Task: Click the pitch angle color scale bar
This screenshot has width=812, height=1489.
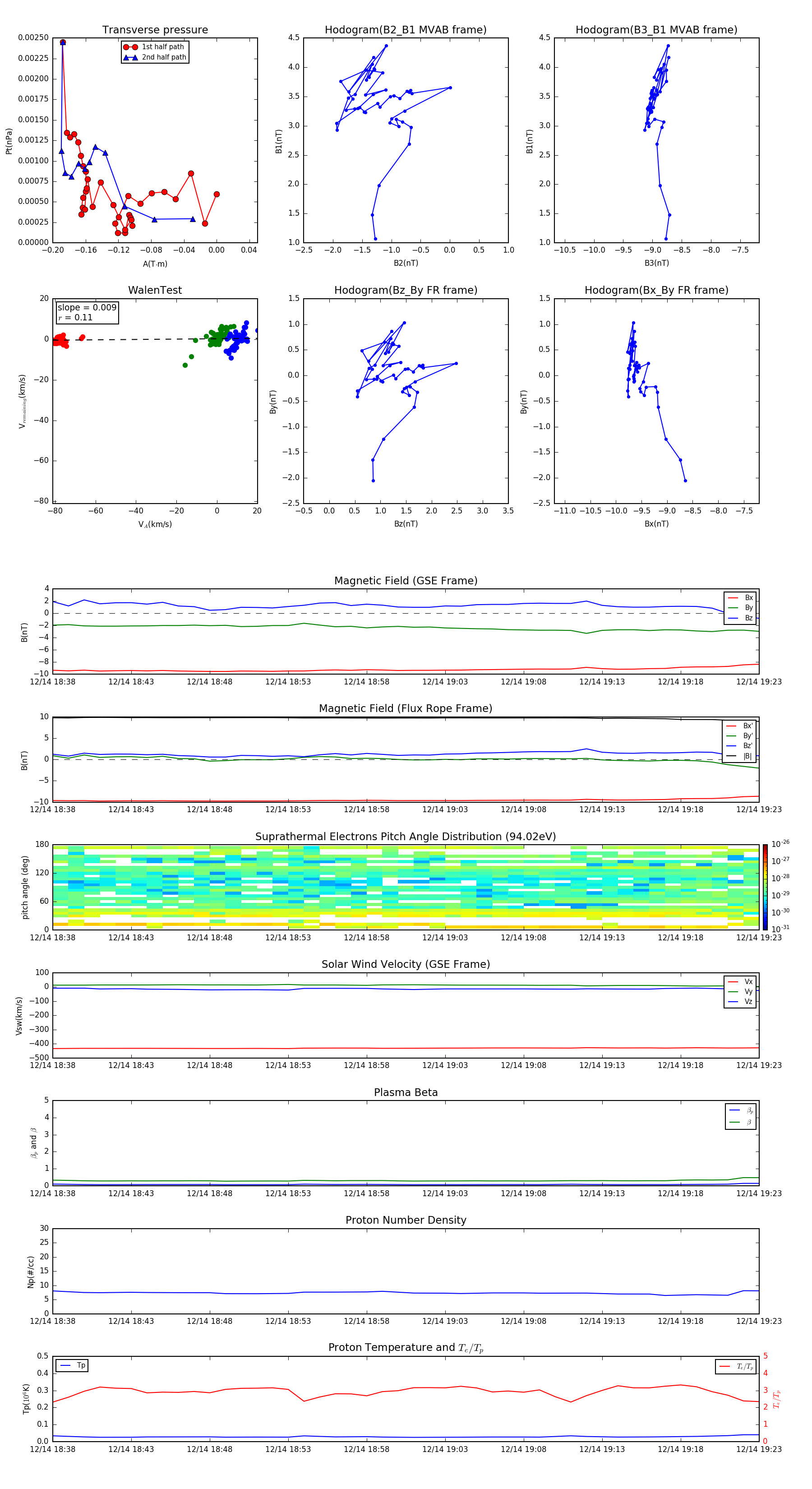Action: [765, 887]
